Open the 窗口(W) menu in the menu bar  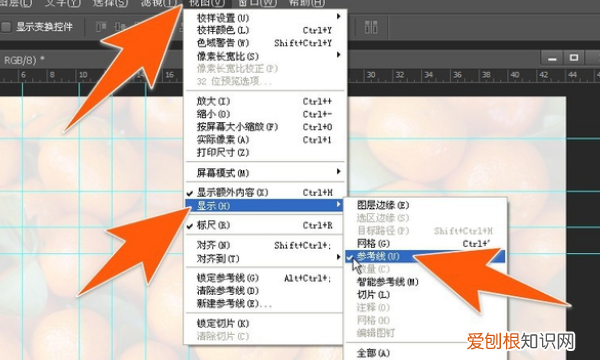click(257, 3)
